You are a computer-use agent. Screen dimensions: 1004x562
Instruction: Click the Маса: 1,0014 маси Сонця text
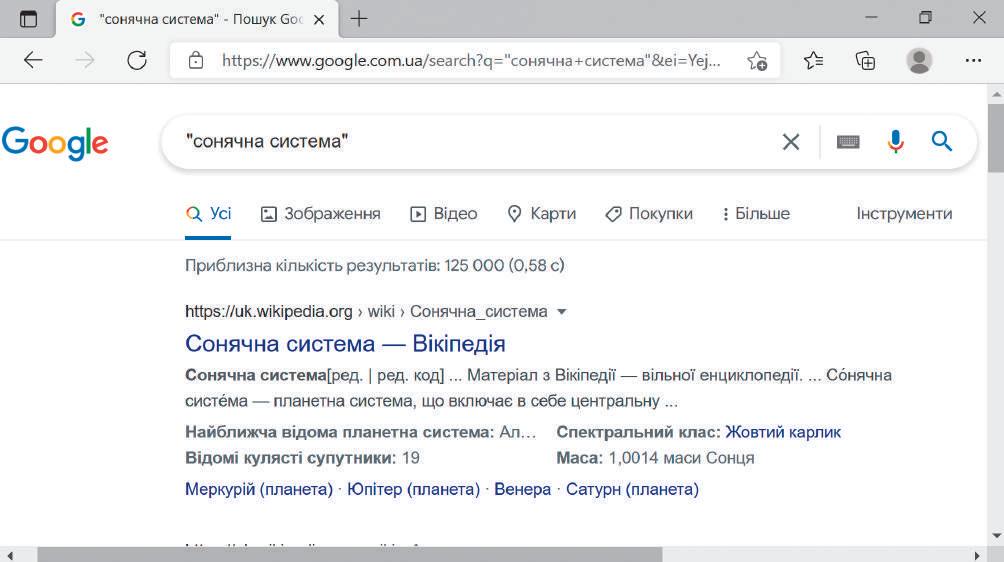(655, 458)
